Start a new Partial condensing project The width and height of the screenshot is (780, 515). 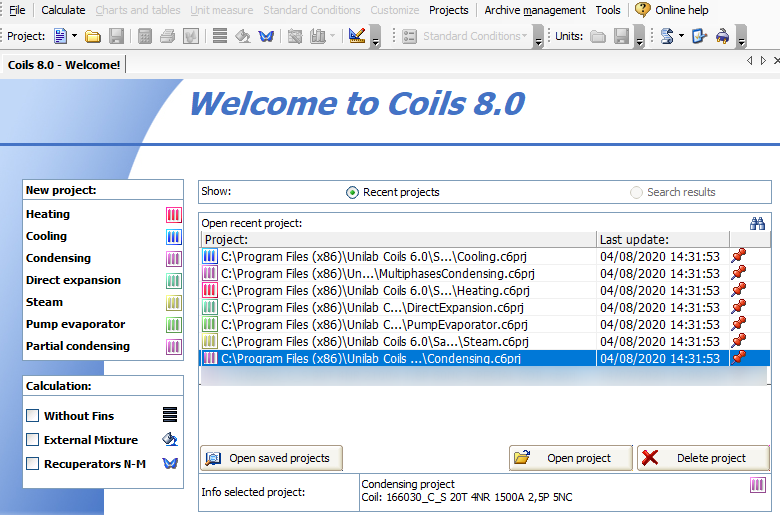(x=78, y=346)
